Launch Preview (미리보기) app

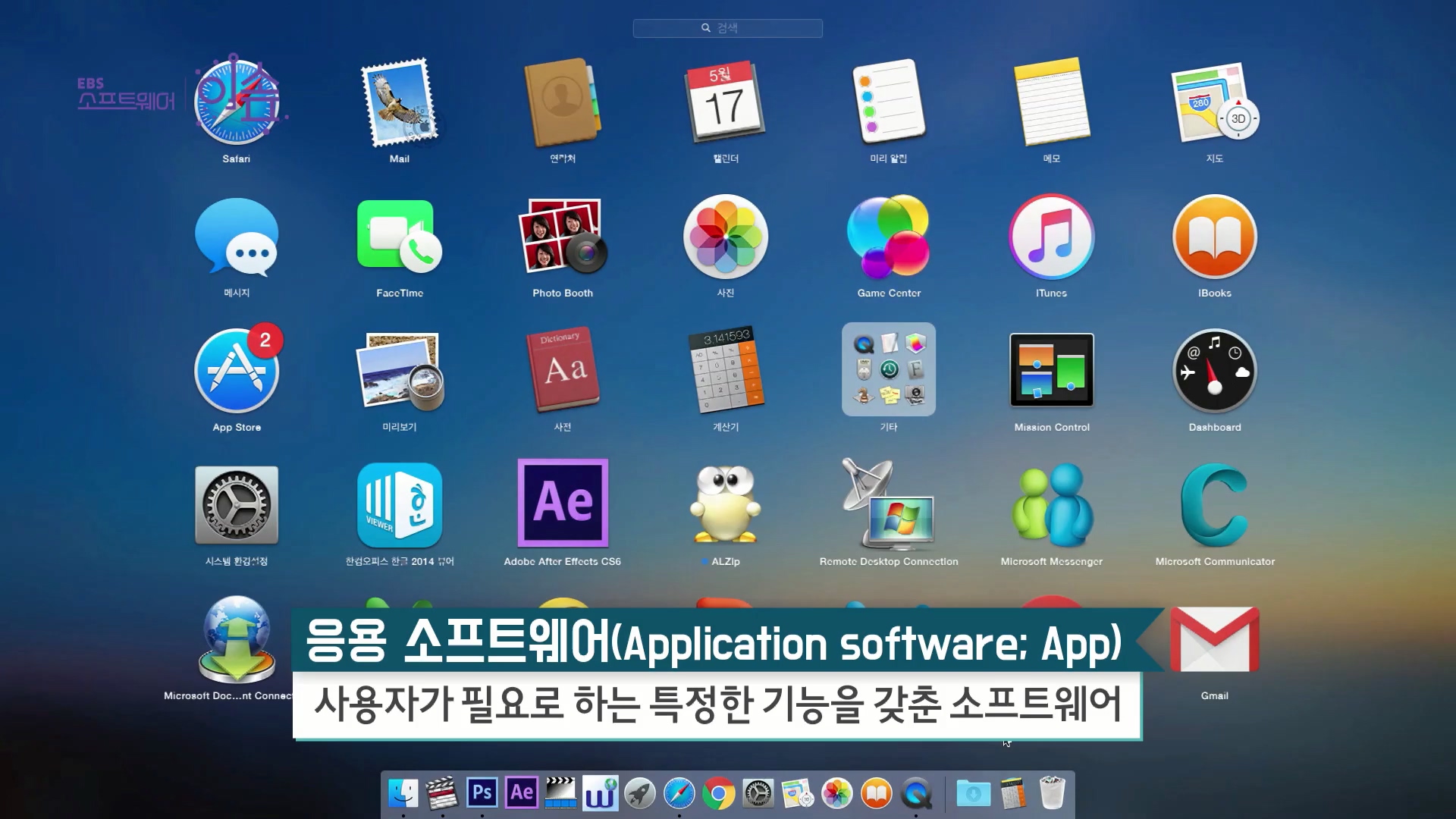(x=400, y=371)
